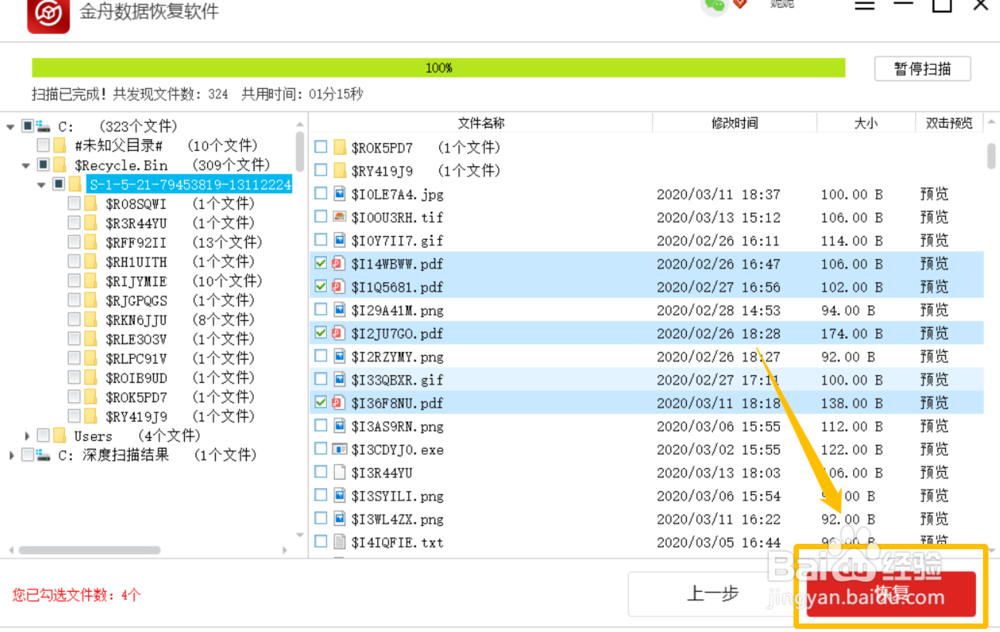Viewport: 1000px width, 632px height.
Task: Click the file name $I3R44YU
Action: pos(381,473)
